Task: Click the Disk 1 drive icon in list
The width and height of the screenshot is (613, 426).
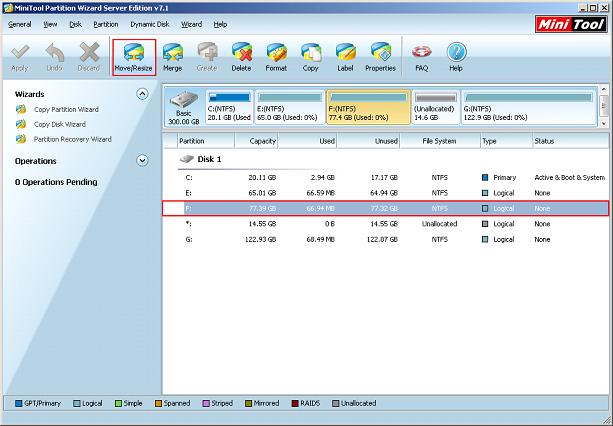Action: coord(187,159)
